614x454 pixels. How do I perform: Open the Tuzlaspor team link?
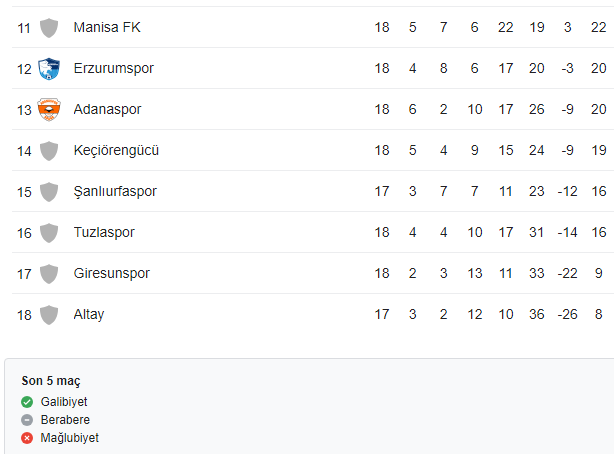pyautogui.click(x=104, y=232)
